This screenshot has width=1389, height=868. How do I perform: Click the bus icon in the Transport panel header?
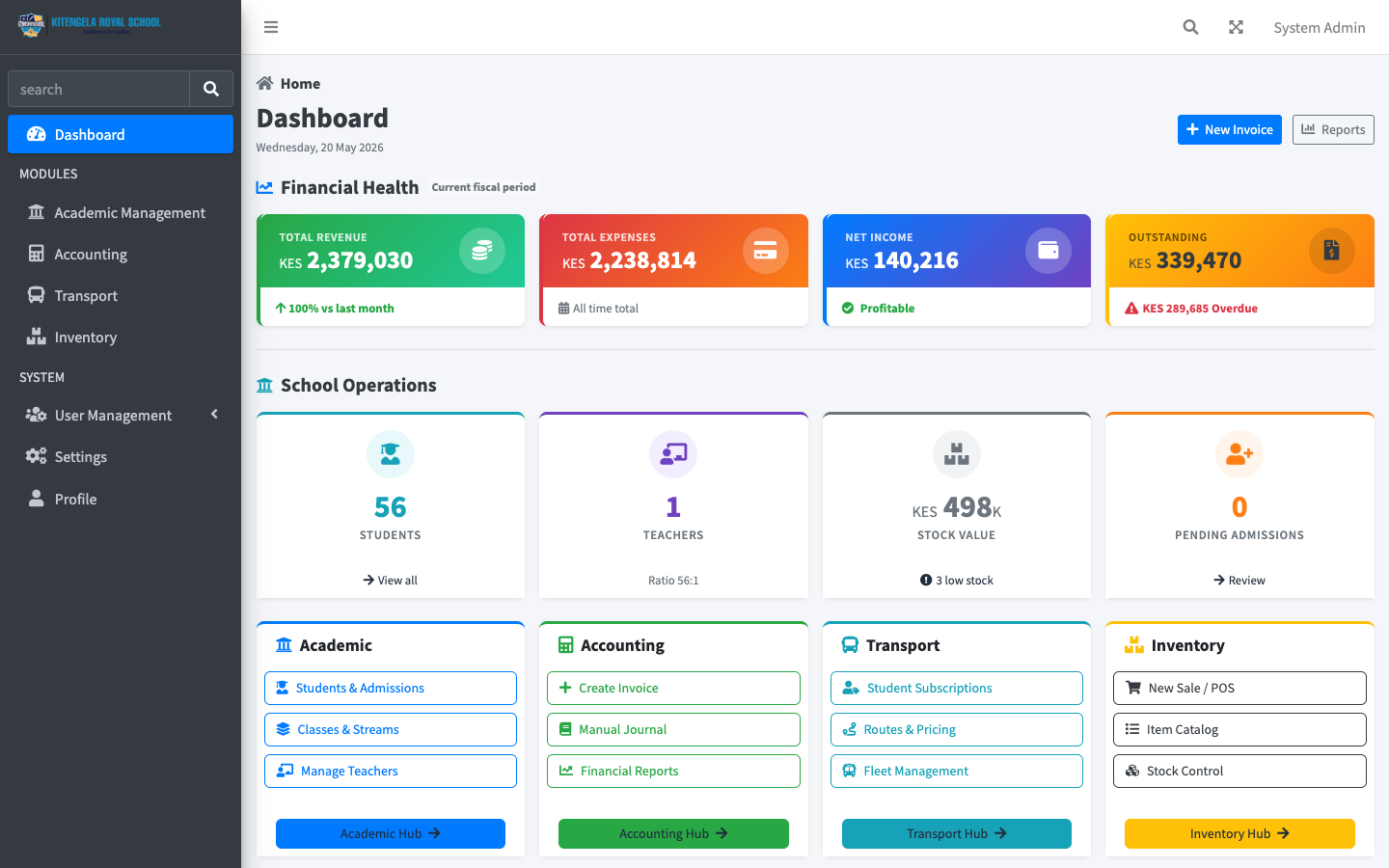pyautogui.click(x=850, y=645)
